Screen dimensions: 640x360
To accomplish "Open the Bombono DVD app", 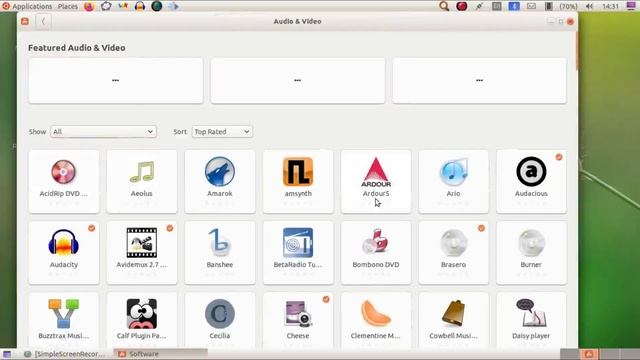I will coord(376,253).
